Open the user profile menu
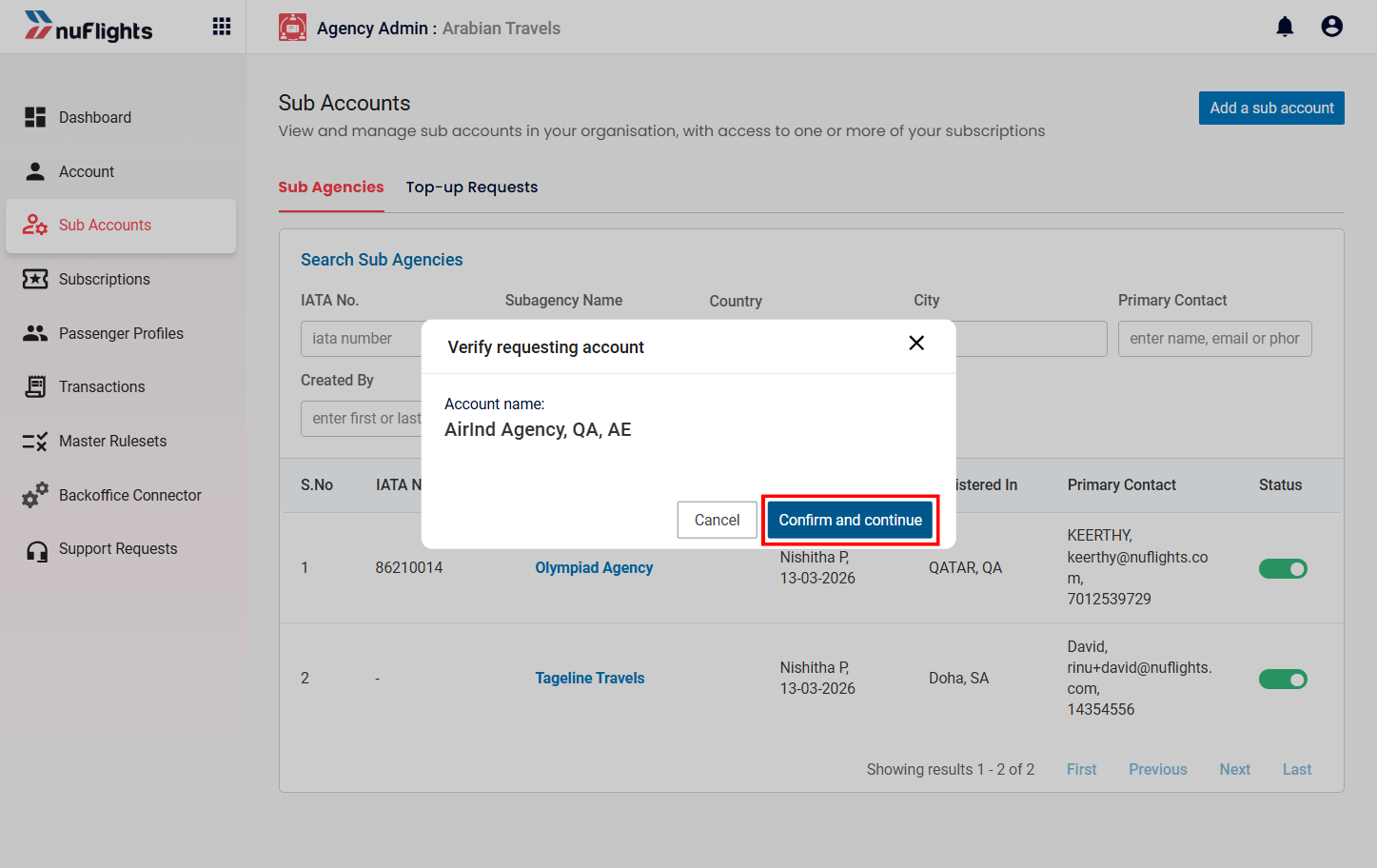Image resolution: width=1377 pixels, height=868 pixels. [1332, 27]
